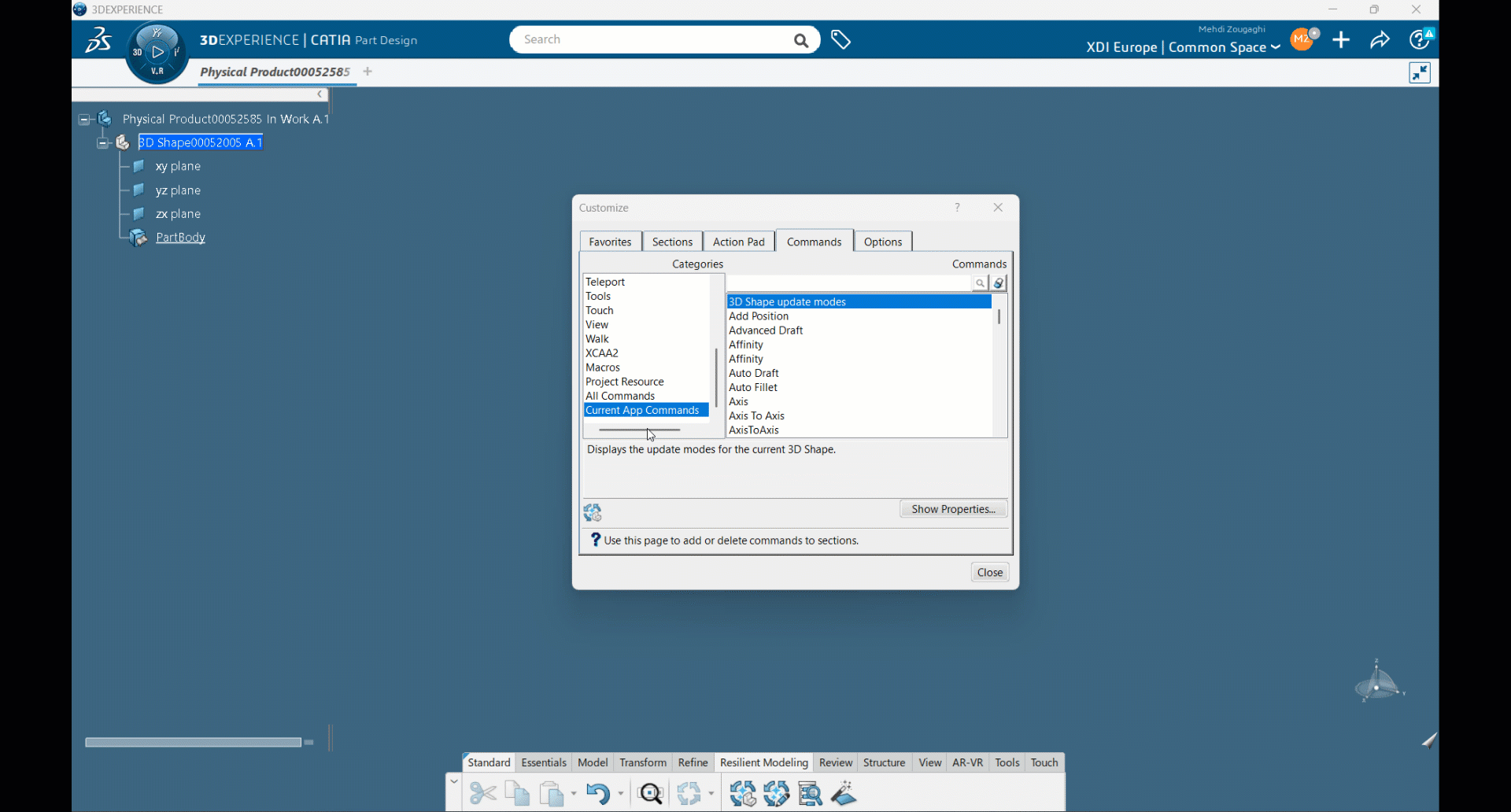The image size is (1511, 812).
Task: Select the PartBody icon in tree
Action: coord(139,238)
